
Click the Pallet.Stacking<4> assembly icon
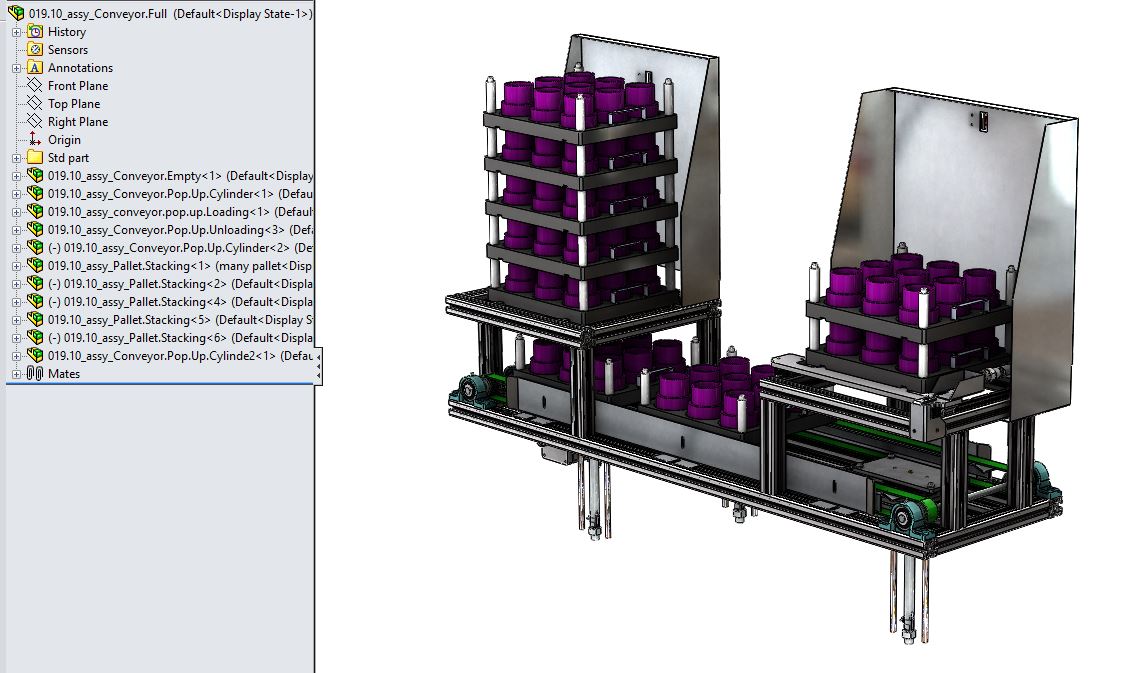tap(35, 301)
